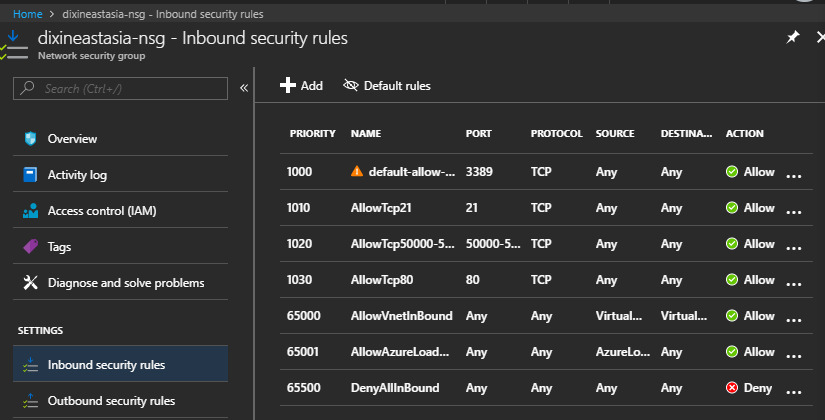Click the Overview shield icon

31,138
